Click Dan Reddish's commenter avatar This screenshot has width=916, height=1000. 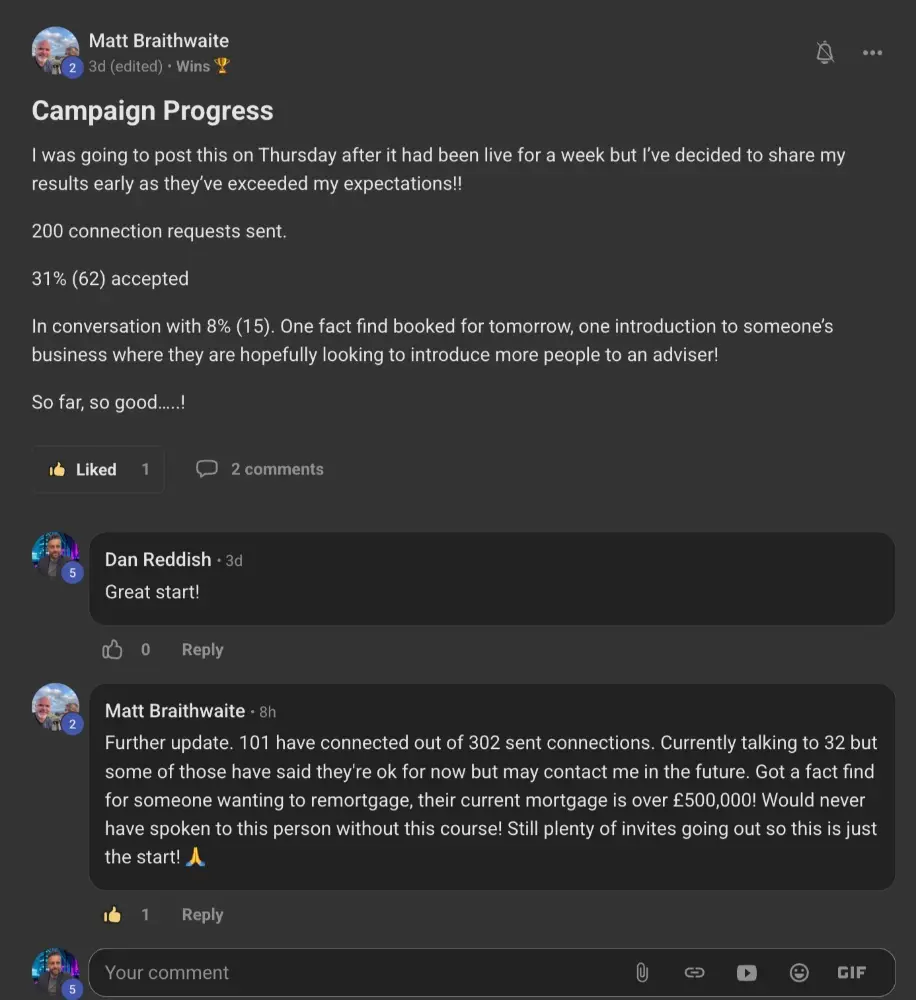coord(55,555)
